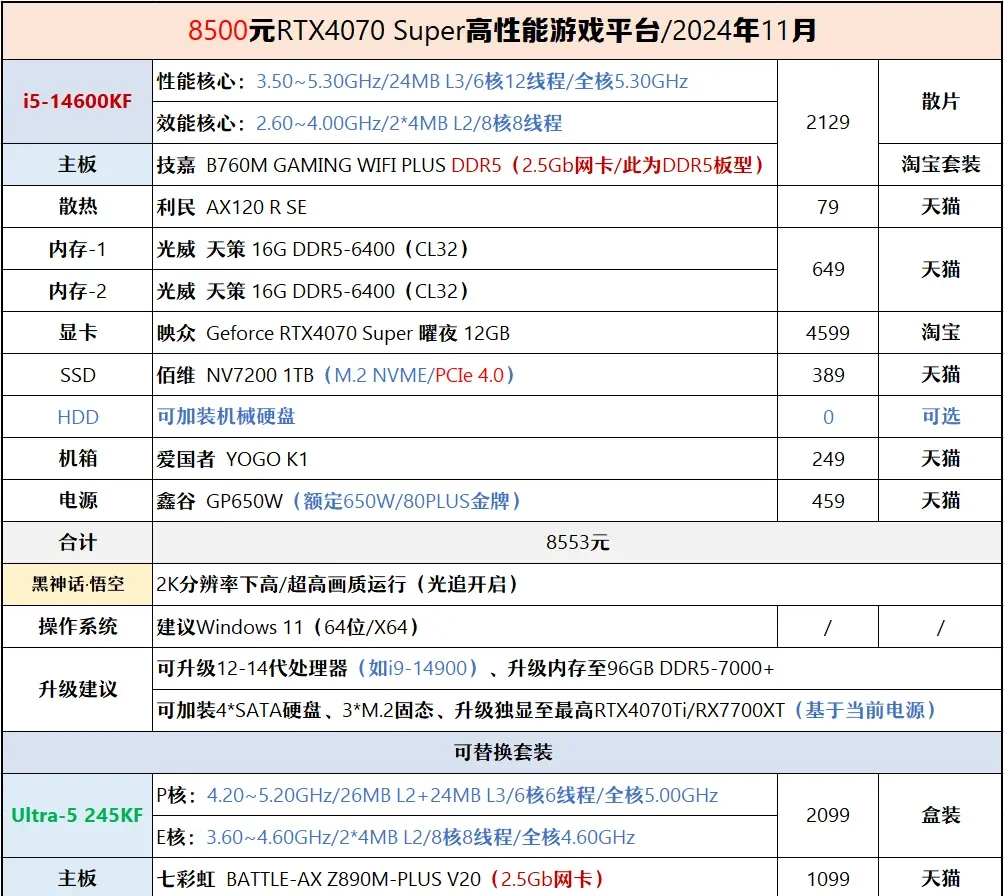This screenshot has width=1004, height=896.
Task: Click "天猫" in the 散热 row
Action: [940, 206]
